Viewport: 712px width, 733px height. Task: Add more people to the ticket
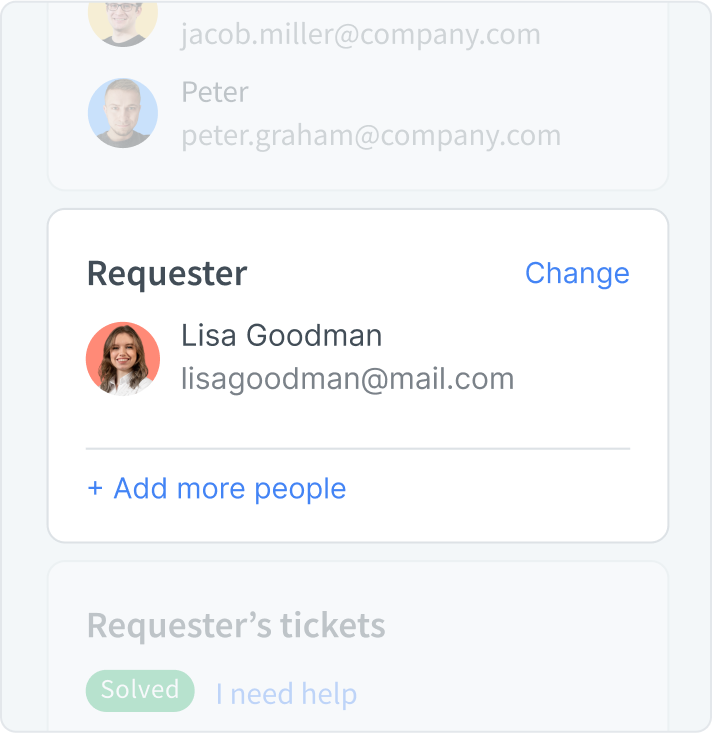pyautogui.click(x=229, y=489)
